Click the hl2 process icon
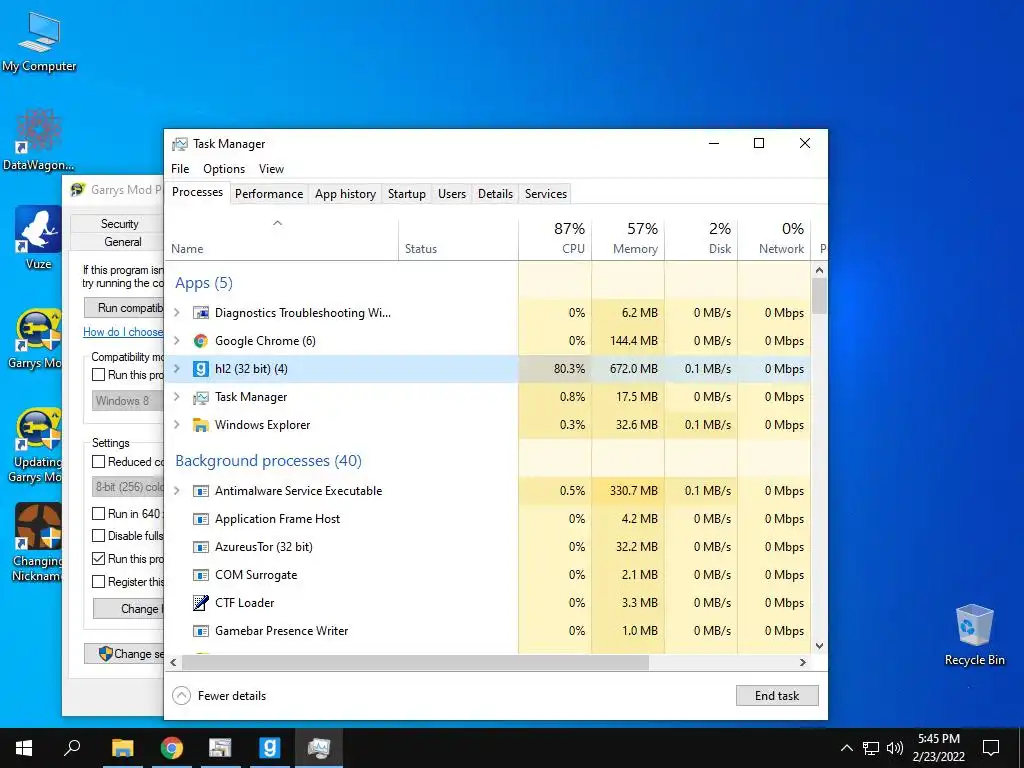1024x768 pixels. coord(200,369)
